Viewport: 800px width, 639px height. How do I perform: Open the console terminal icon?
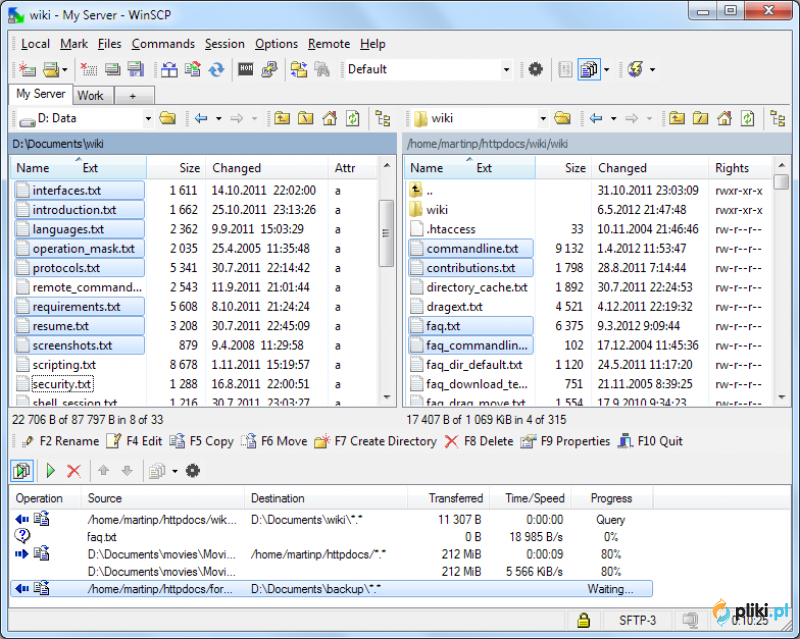pyautogui.click(x=246, y=69)
